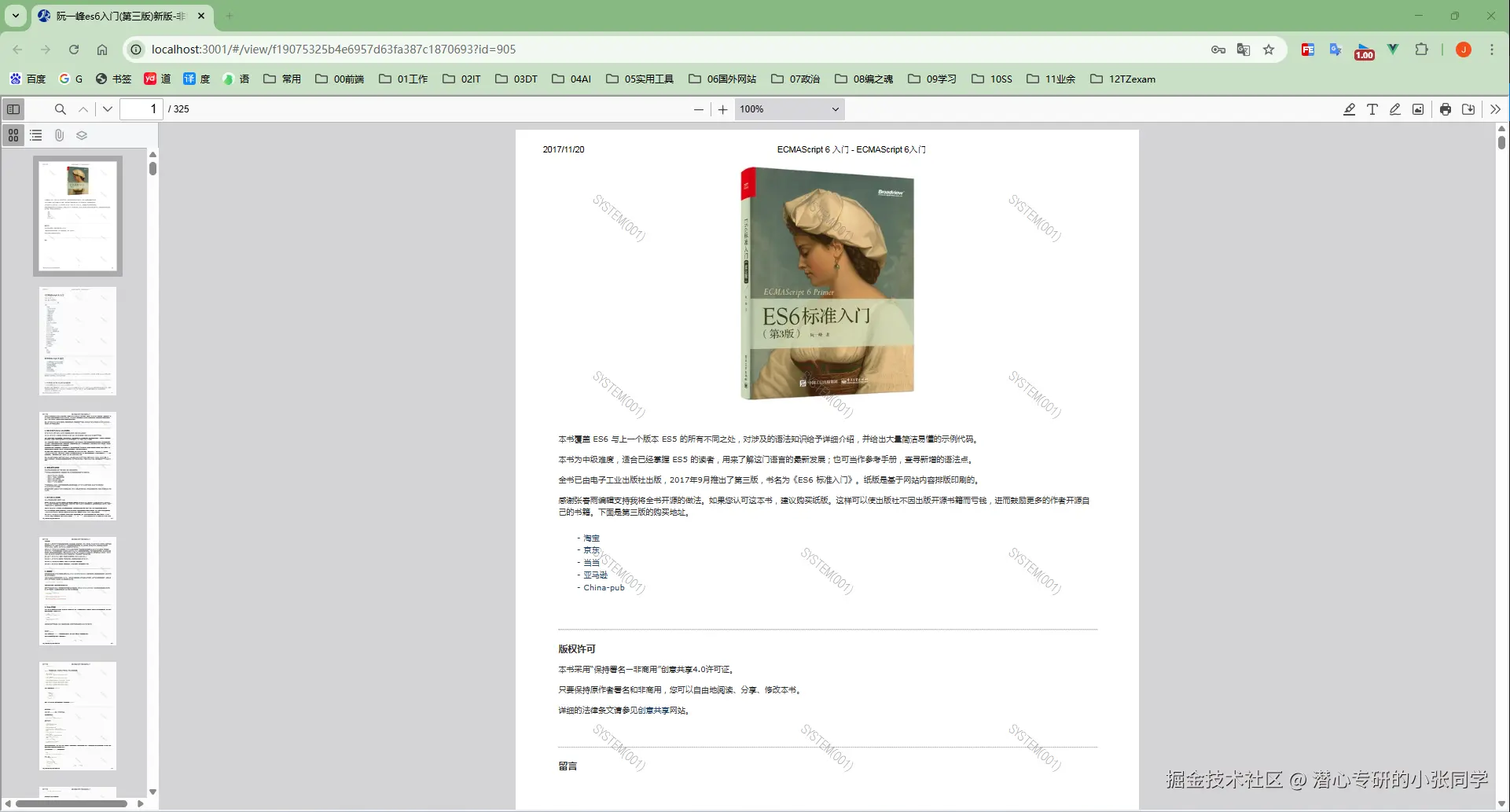Open the FE helper extension
The width and height of the screenshot is (1510, 812).
coord(1308,50)
